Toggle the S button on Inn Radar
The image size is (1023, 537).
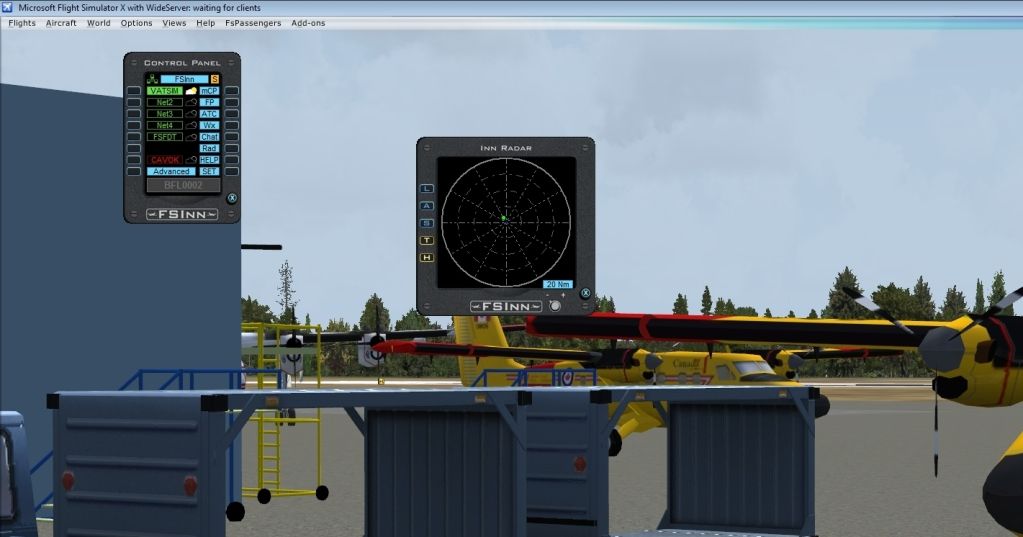click(427, 223)
